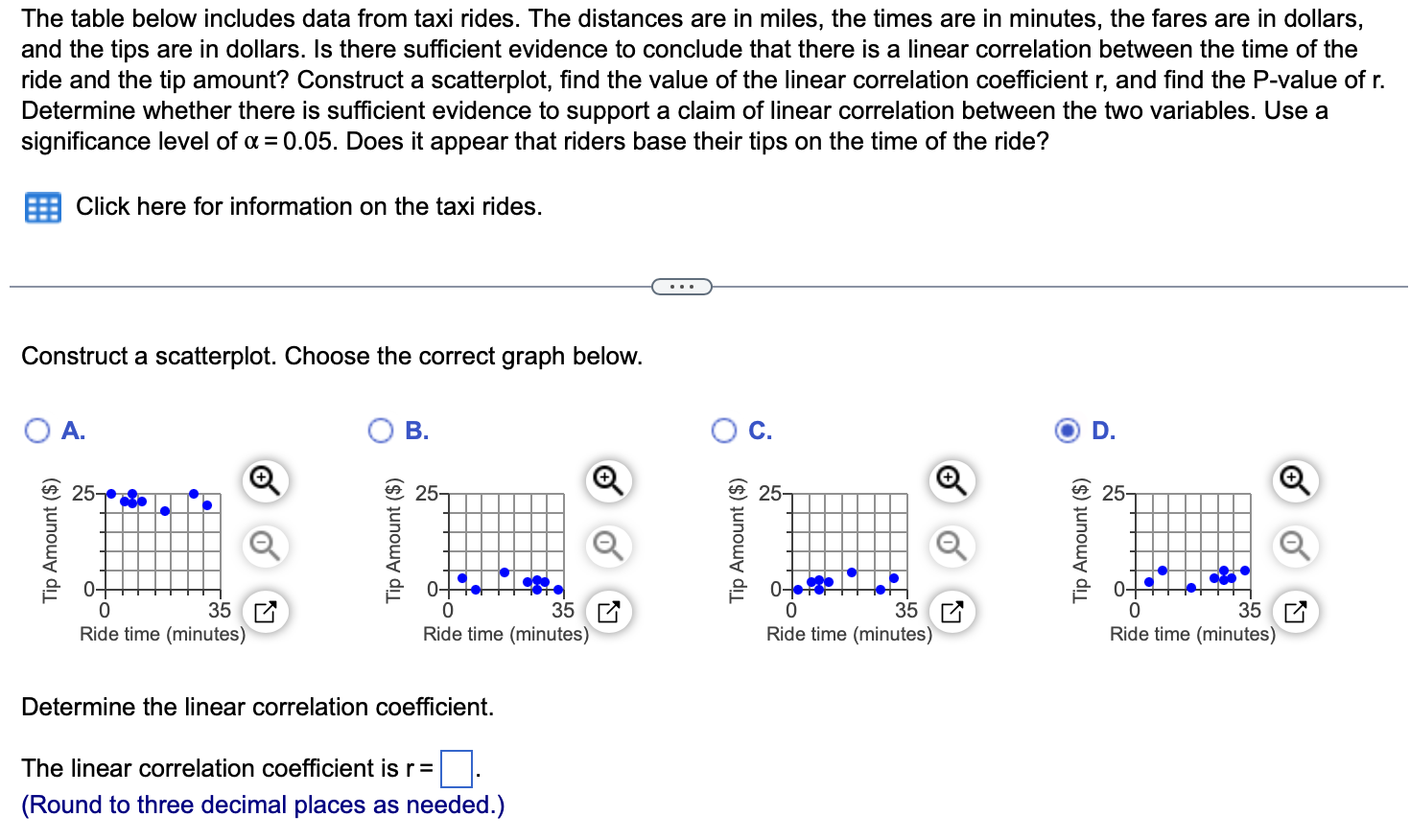Image resolution: width=1410 pixels, height=840 pixels.
Task: Click the zoom out magnifier for graph D
Action: tap(1294, 547)
